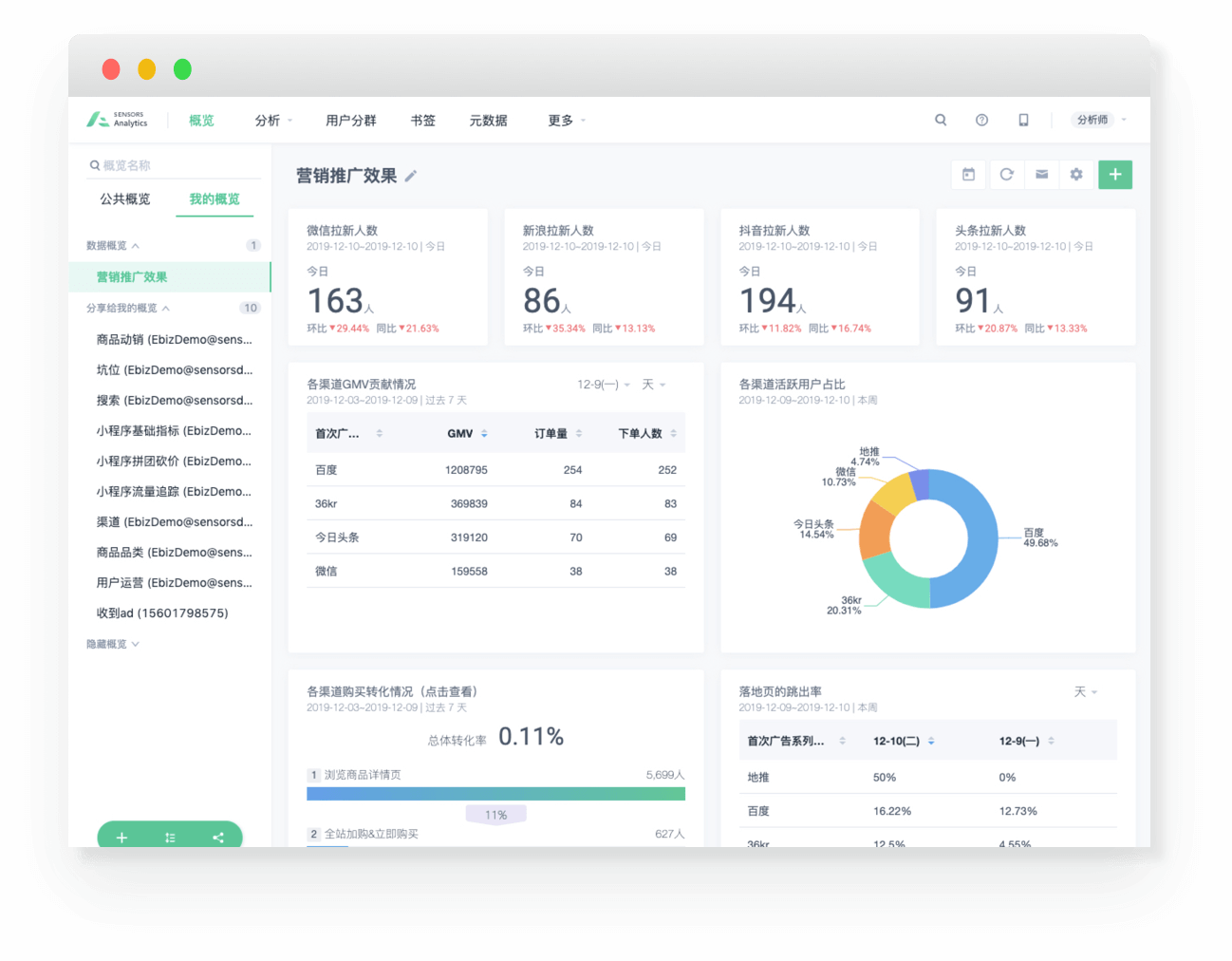
Task: Refresh the dashboard with the reload icon
Action: coord(1006,175)
